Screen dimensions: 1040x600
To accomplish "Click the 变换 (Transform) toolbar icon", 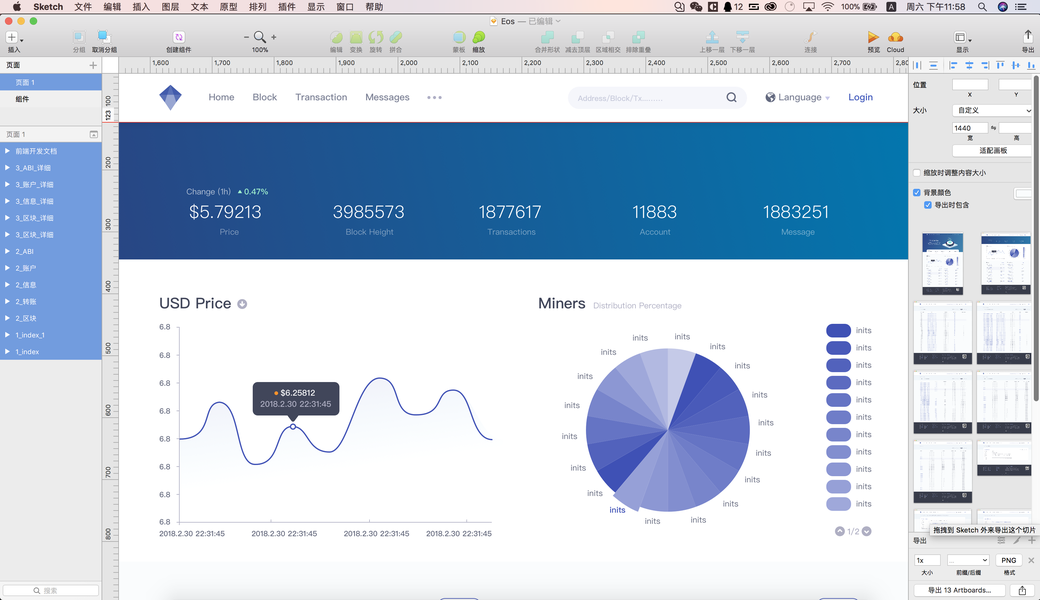I will (356, 37).
